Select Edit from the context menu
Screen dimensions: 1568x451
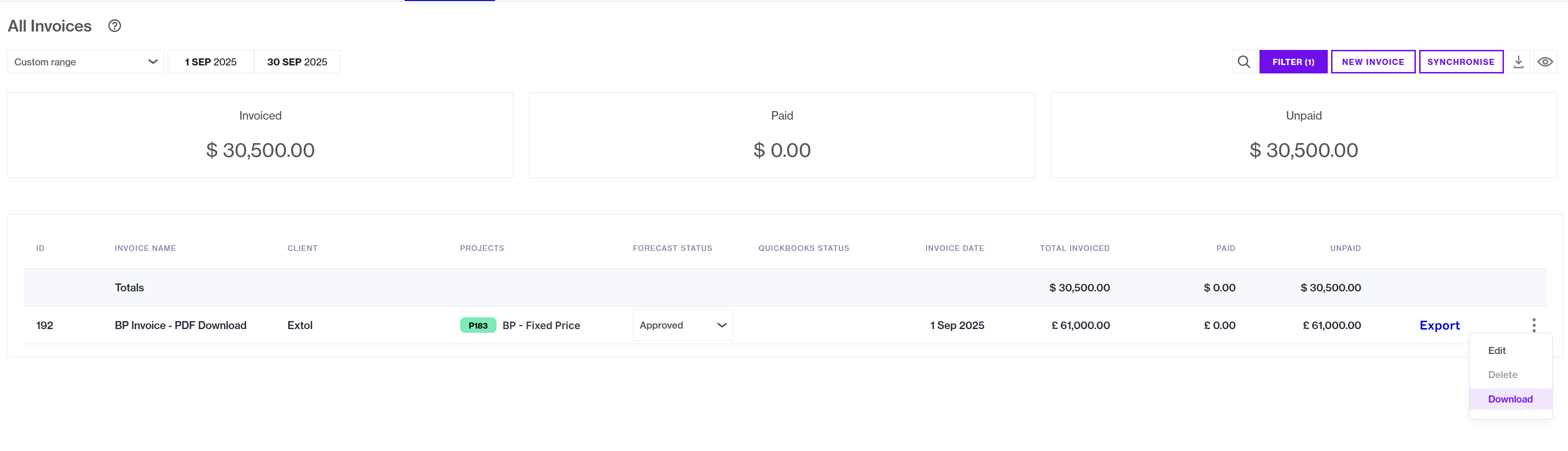(1497, 351)
